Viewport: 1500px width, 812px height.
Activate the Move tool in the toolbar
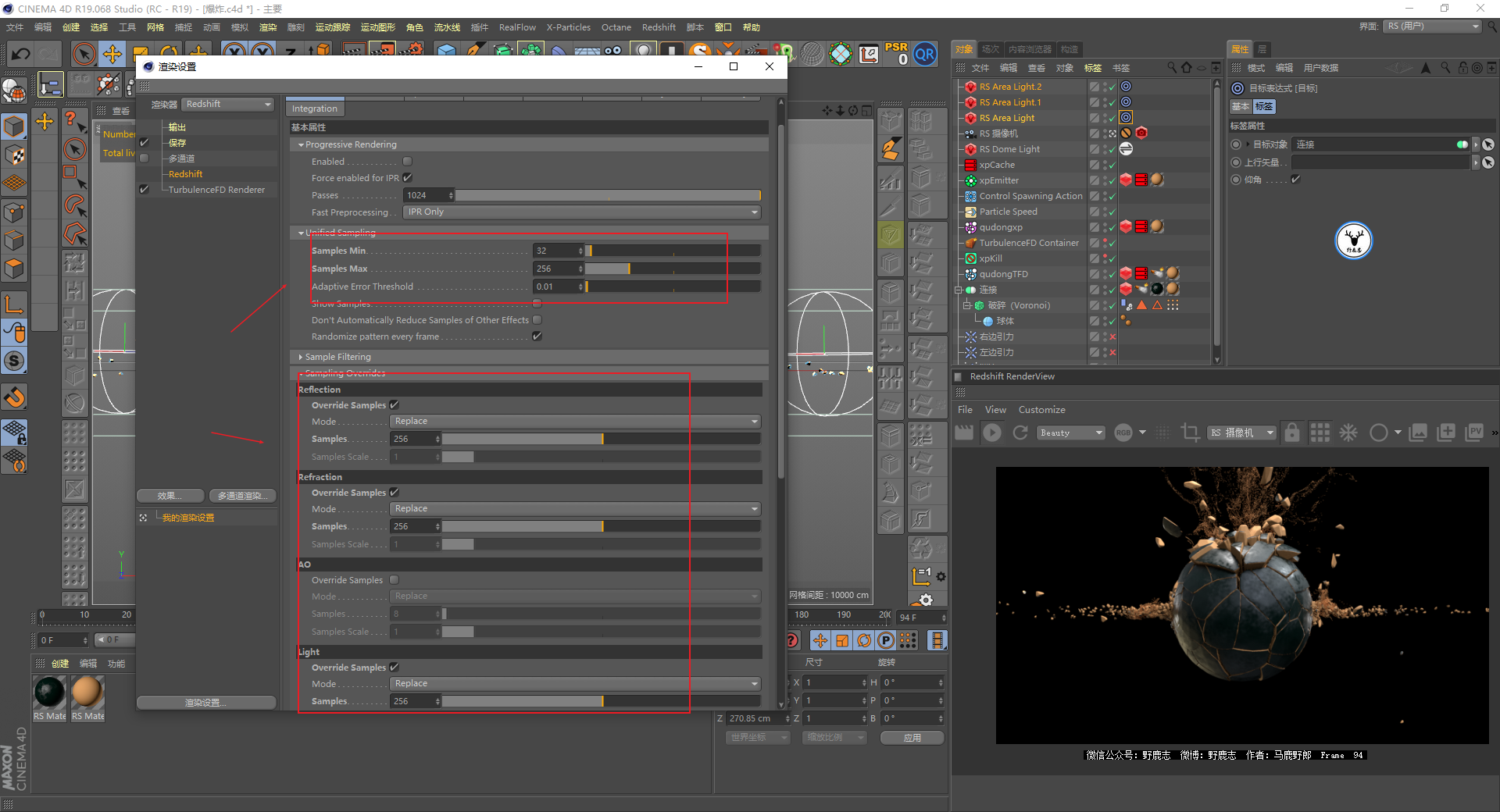click(x=112, y=54)
